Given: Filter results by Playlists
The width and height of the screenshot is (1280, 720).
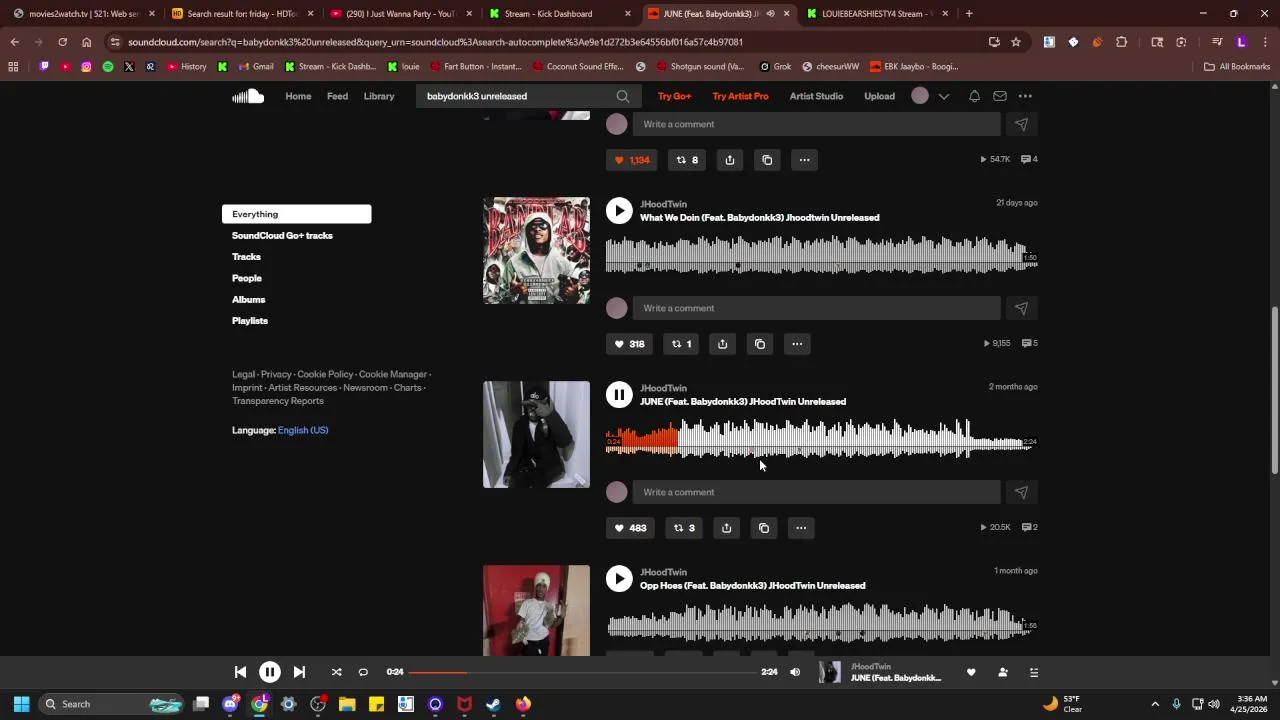Looking at the screenshot, I should pos(250,321).
